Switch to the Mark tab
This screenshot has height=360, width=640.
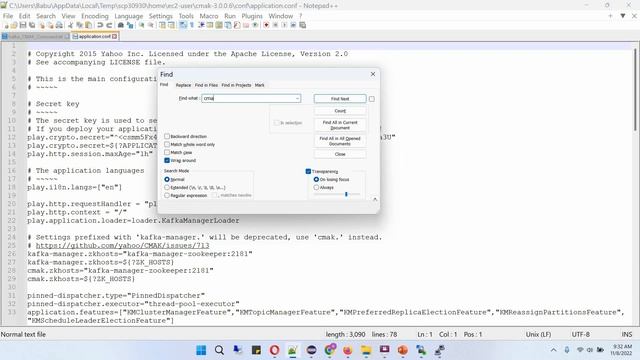point(260,85)
